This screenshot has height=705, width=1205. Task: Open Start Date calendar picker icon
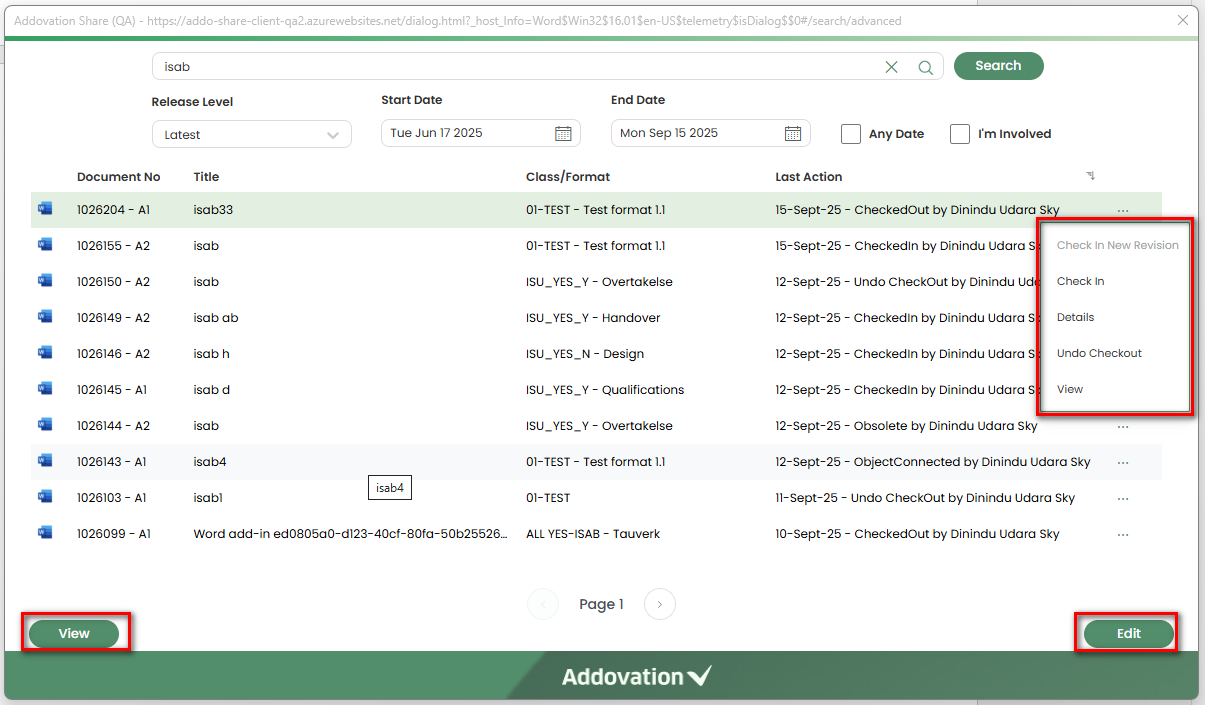tap(563, 133)
